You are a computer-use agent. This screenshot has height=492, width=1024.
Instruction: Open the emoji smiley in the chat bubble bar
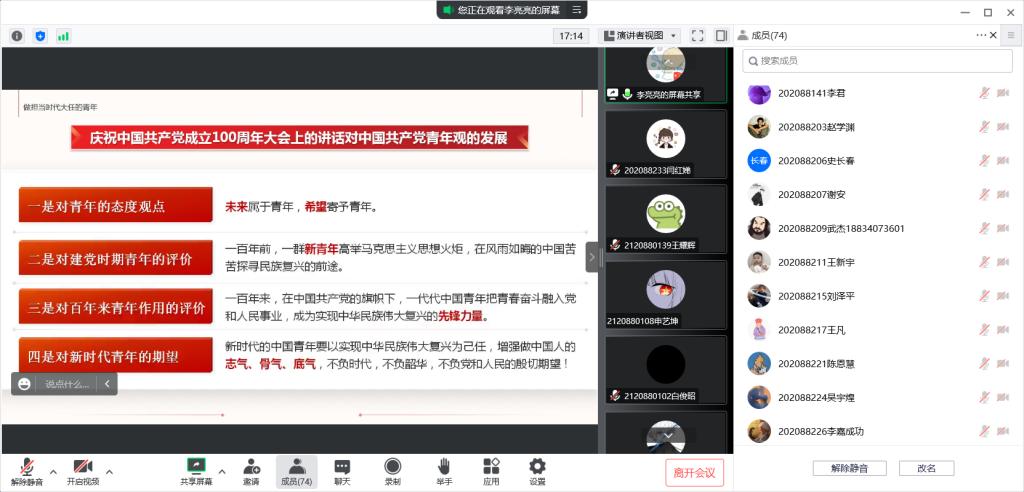click(24, 384)
